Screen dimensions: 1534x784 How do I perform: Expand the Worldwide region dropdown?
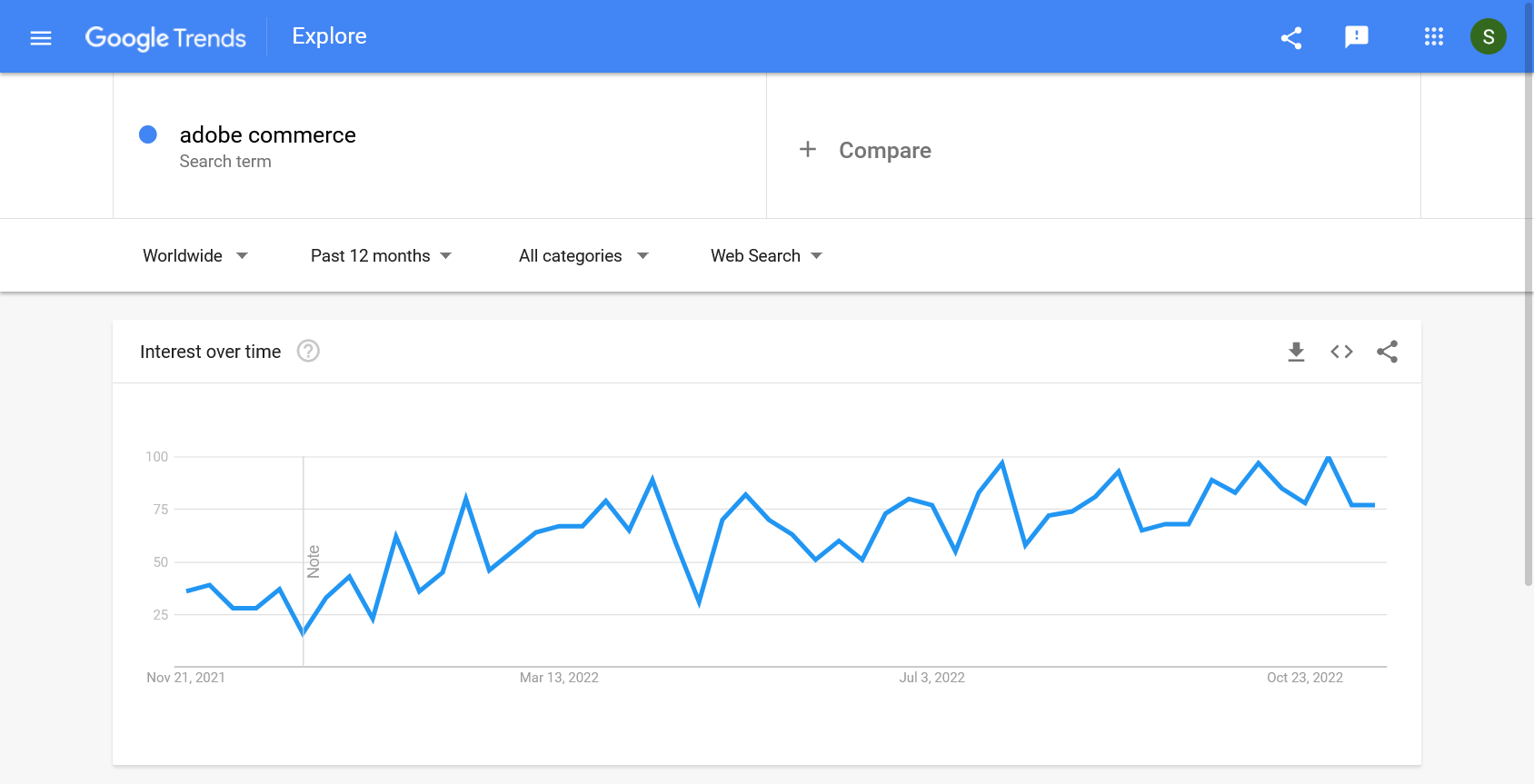pos(195,256)
